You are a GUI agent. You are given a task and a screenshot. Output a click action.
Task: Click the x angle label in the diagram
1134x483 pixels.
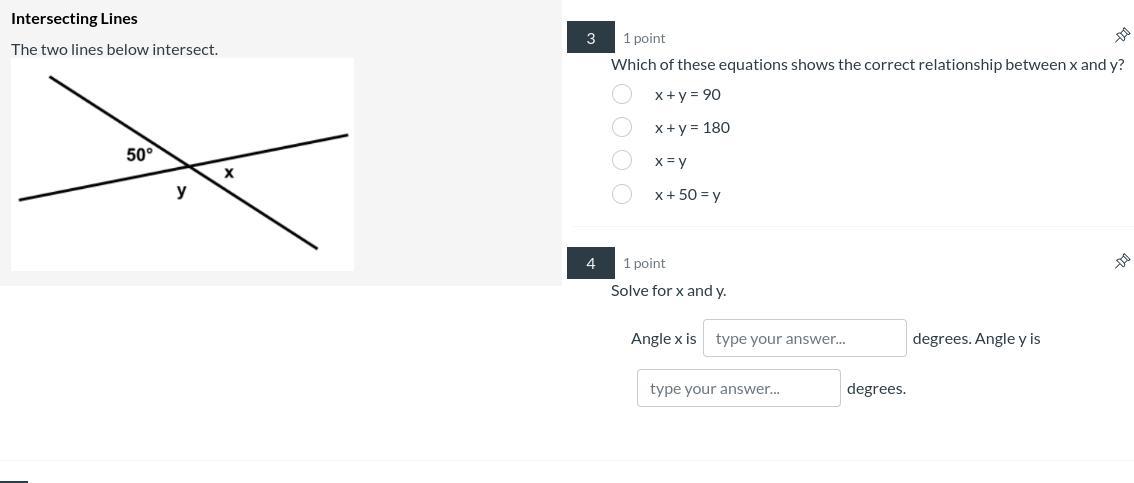[x=229, y=173]
